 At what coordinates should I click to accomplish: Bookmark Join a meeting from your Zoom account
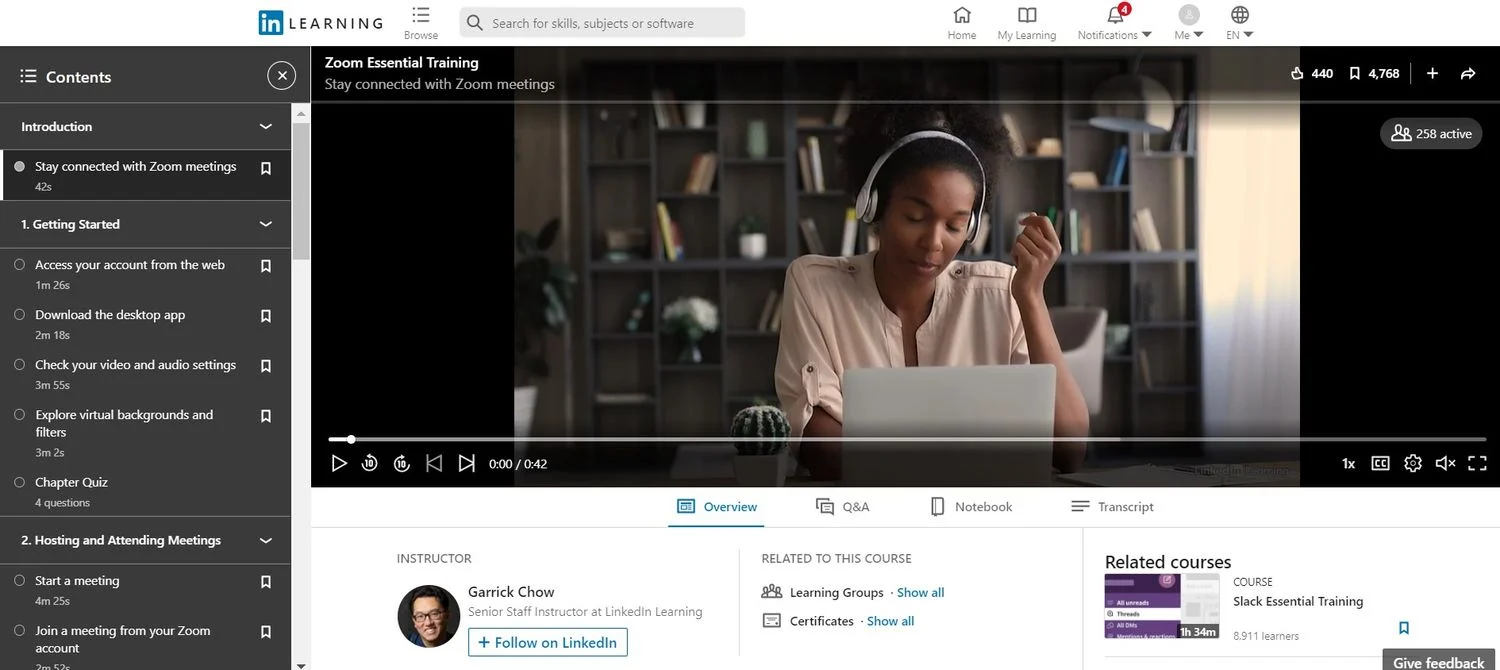[266, 632]
